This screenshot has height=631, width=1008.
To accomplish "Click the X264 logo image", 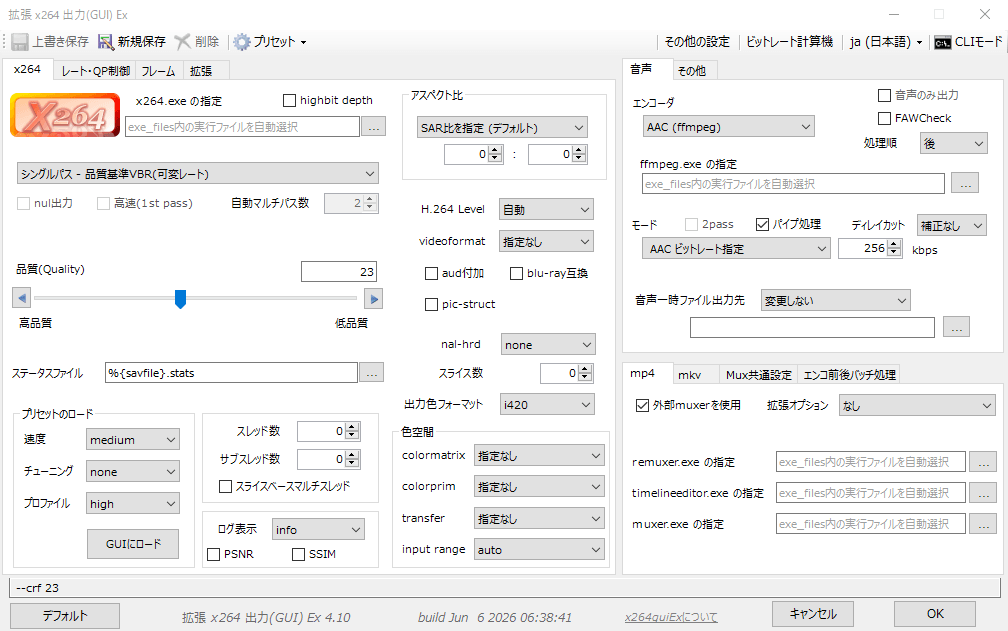I will coord(65,115).
